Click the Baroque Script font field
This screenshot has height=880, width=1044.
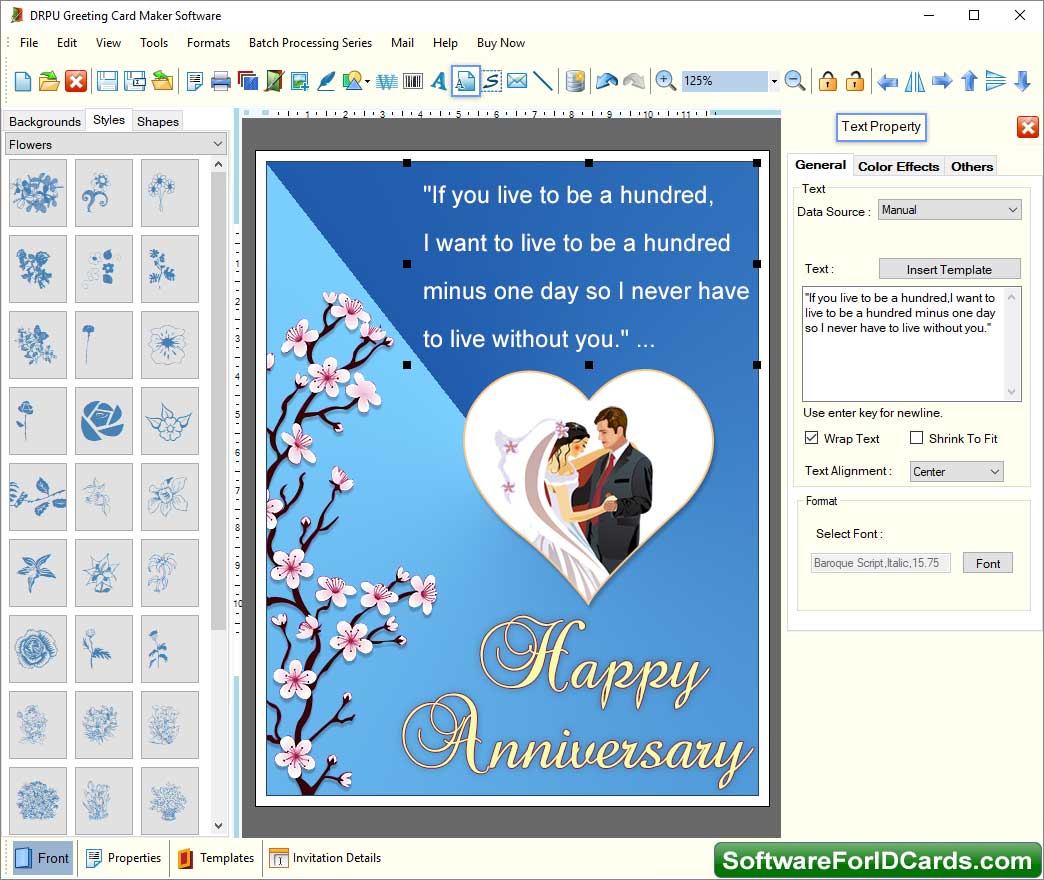[x=880, y=563]
